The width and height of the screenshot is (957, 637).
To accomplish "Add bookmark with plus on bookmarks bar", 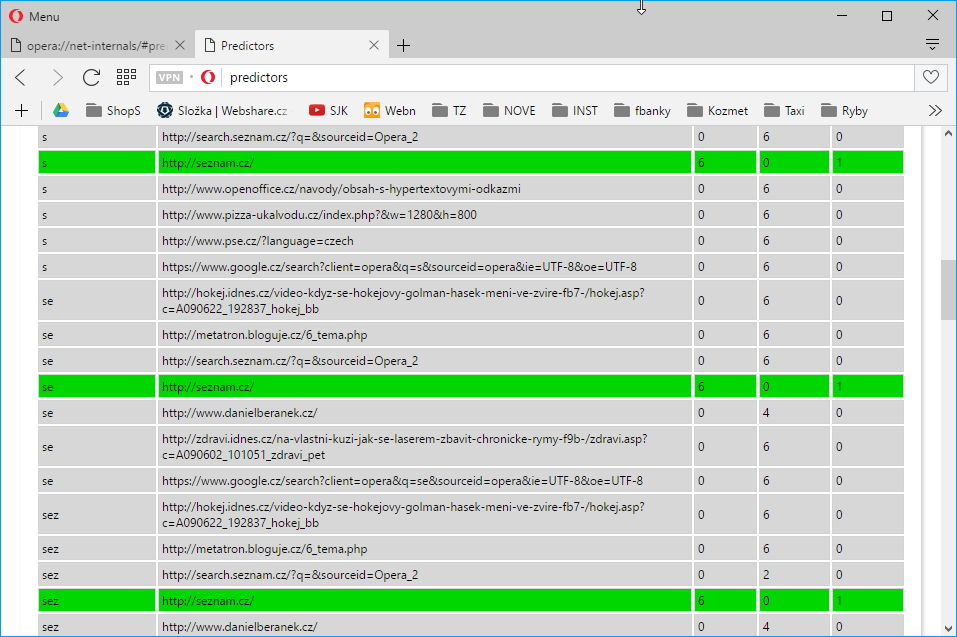I will [21, 110].
